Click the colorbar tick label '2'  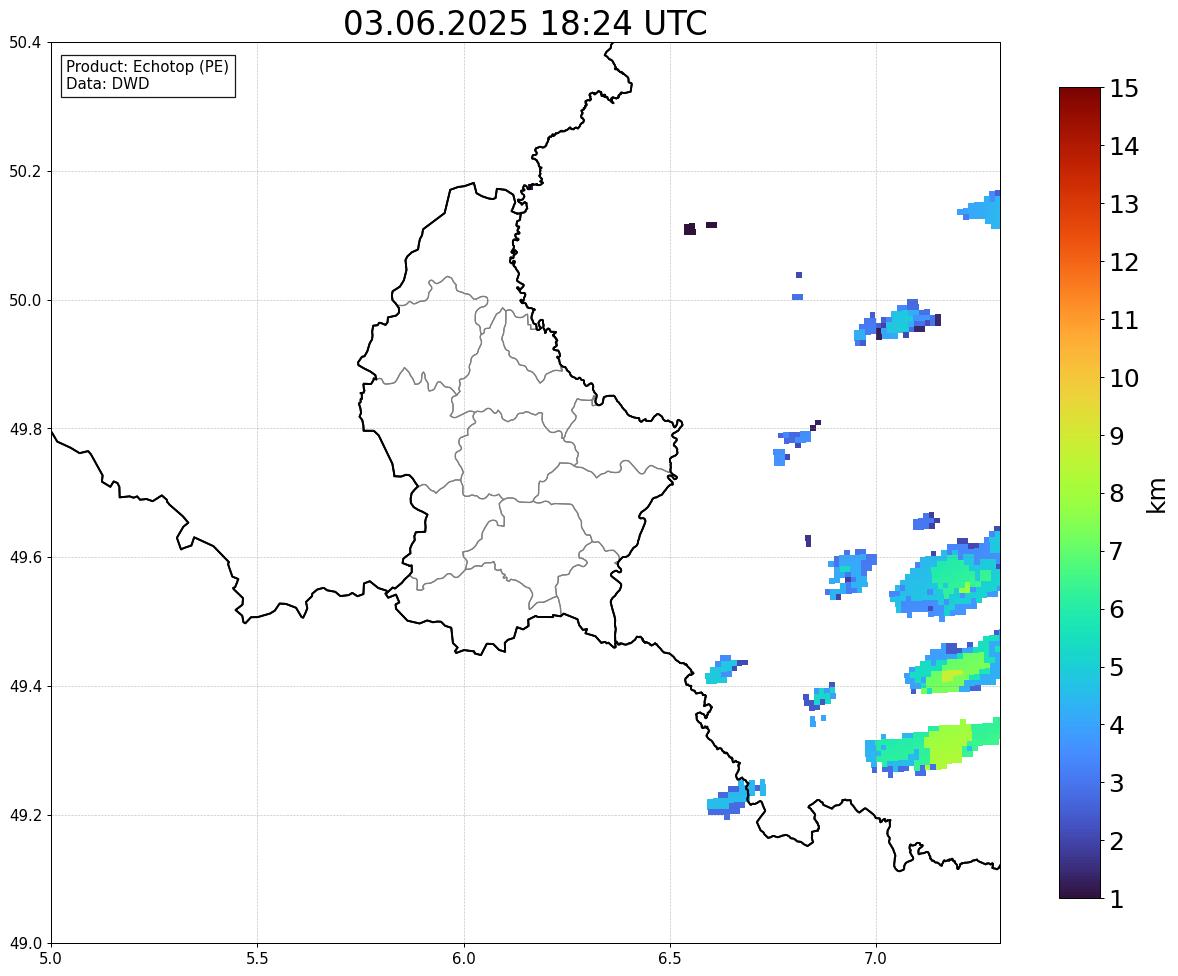(x=1117, y=841)
